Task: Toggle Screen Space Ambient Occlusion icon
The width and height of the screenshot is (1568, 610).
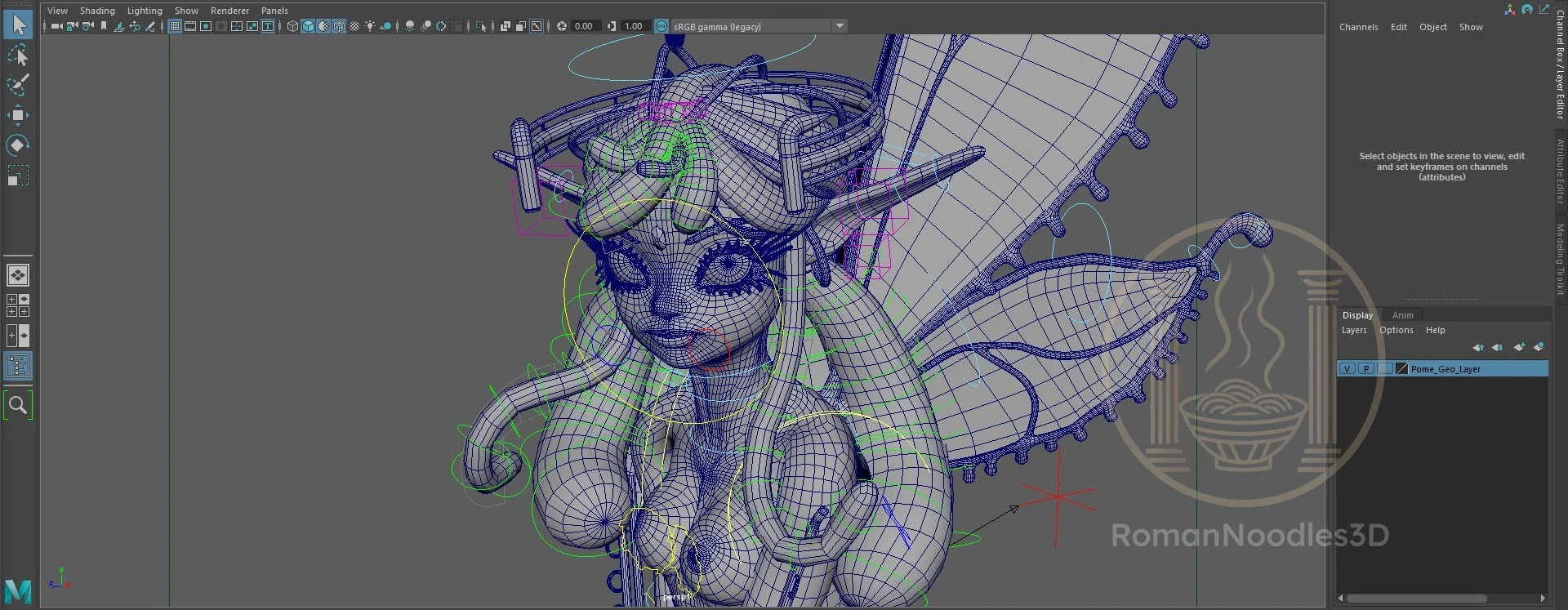Action: [410, 26]
